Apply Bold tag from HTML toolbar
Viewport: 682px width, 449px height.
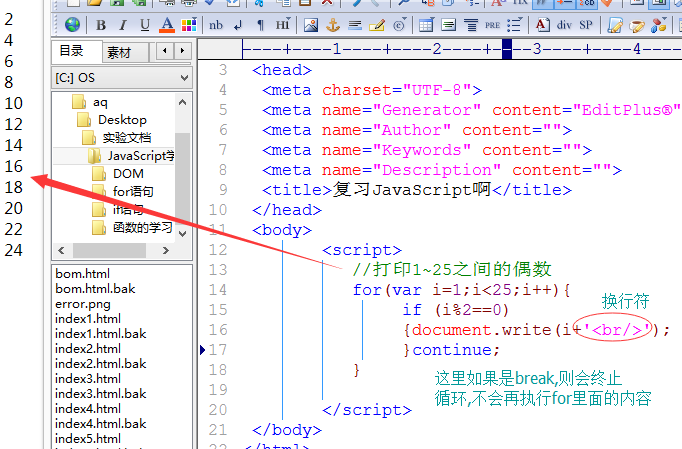[x=101, y=25]
